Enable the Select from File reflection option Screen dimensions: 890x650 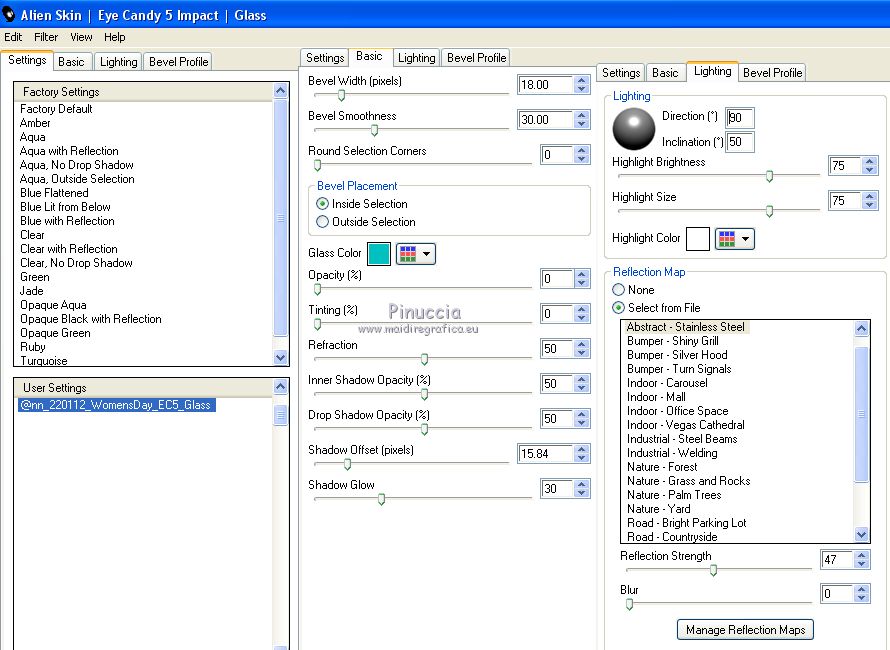tap(619, 308)
